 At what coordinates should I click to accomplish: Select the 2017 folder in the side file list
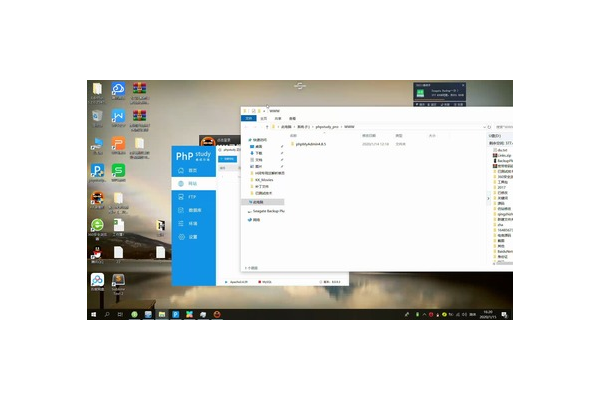500,188
